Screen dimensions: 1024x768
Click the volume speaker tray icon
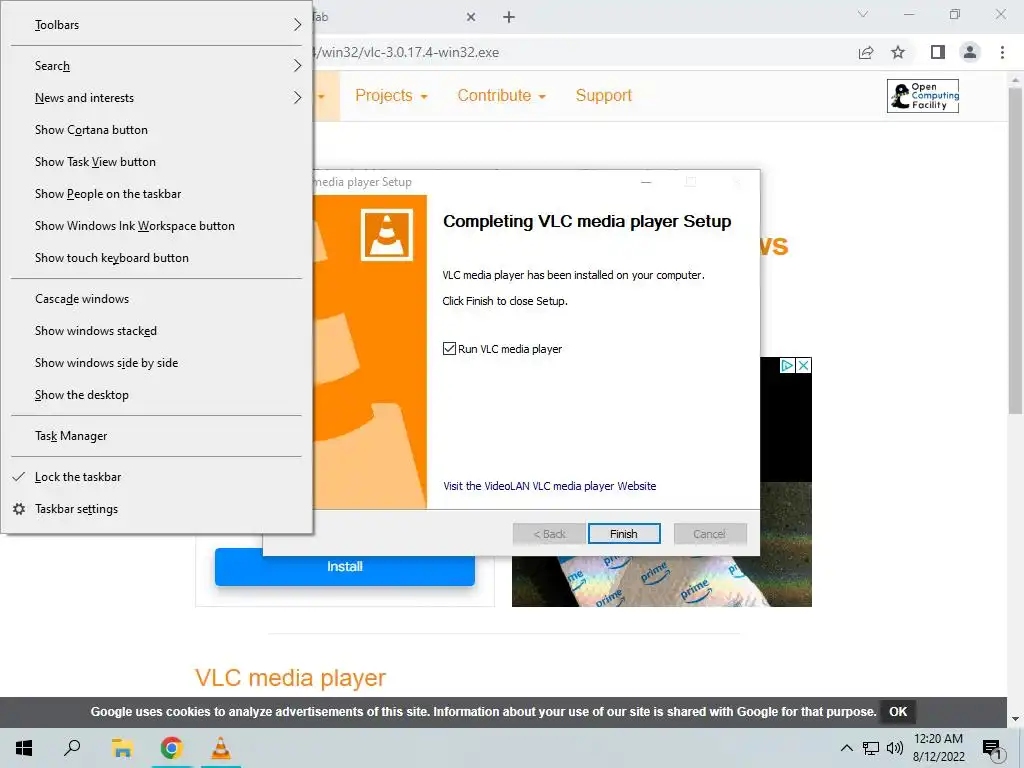[x=895, y=748]
